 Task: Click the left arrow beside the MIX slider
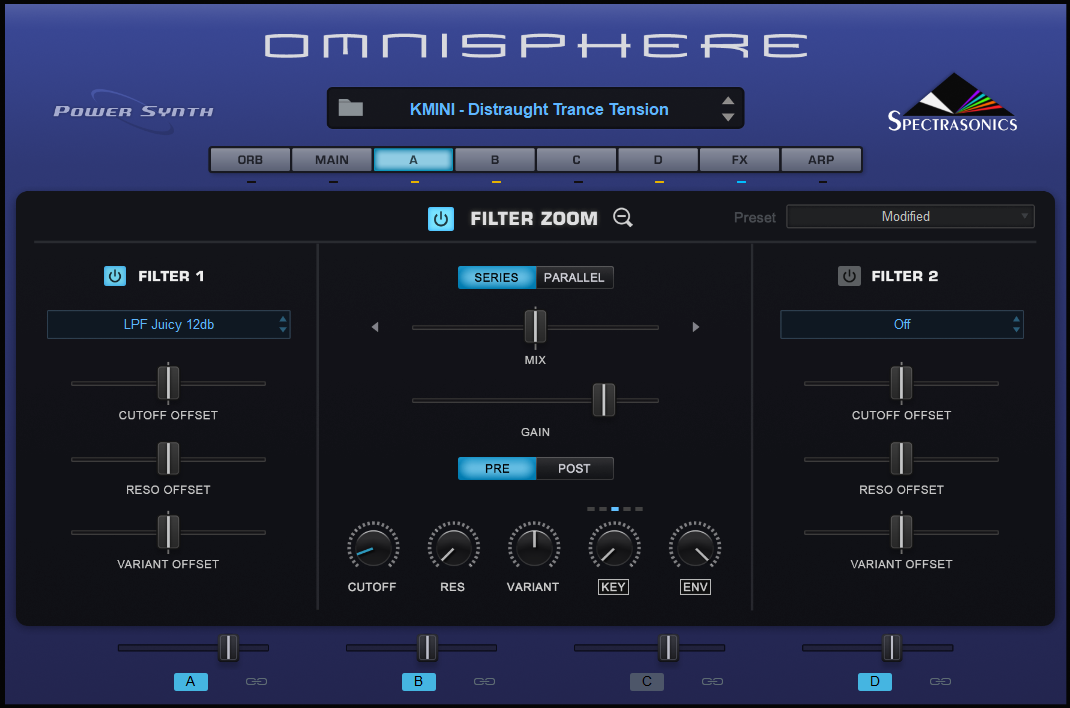point(375,327)
